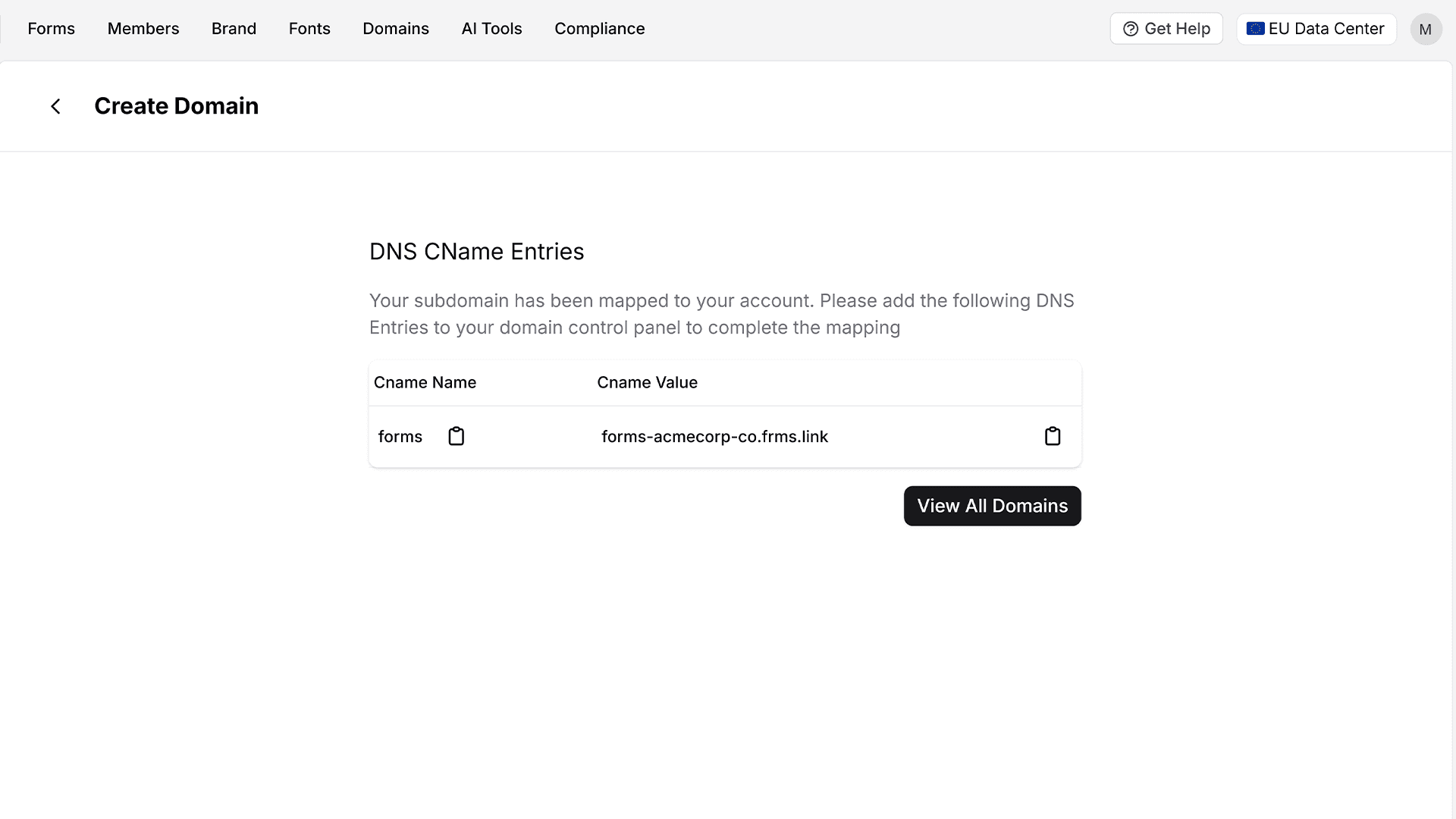Switch to the Members tab

click(143, 29)
